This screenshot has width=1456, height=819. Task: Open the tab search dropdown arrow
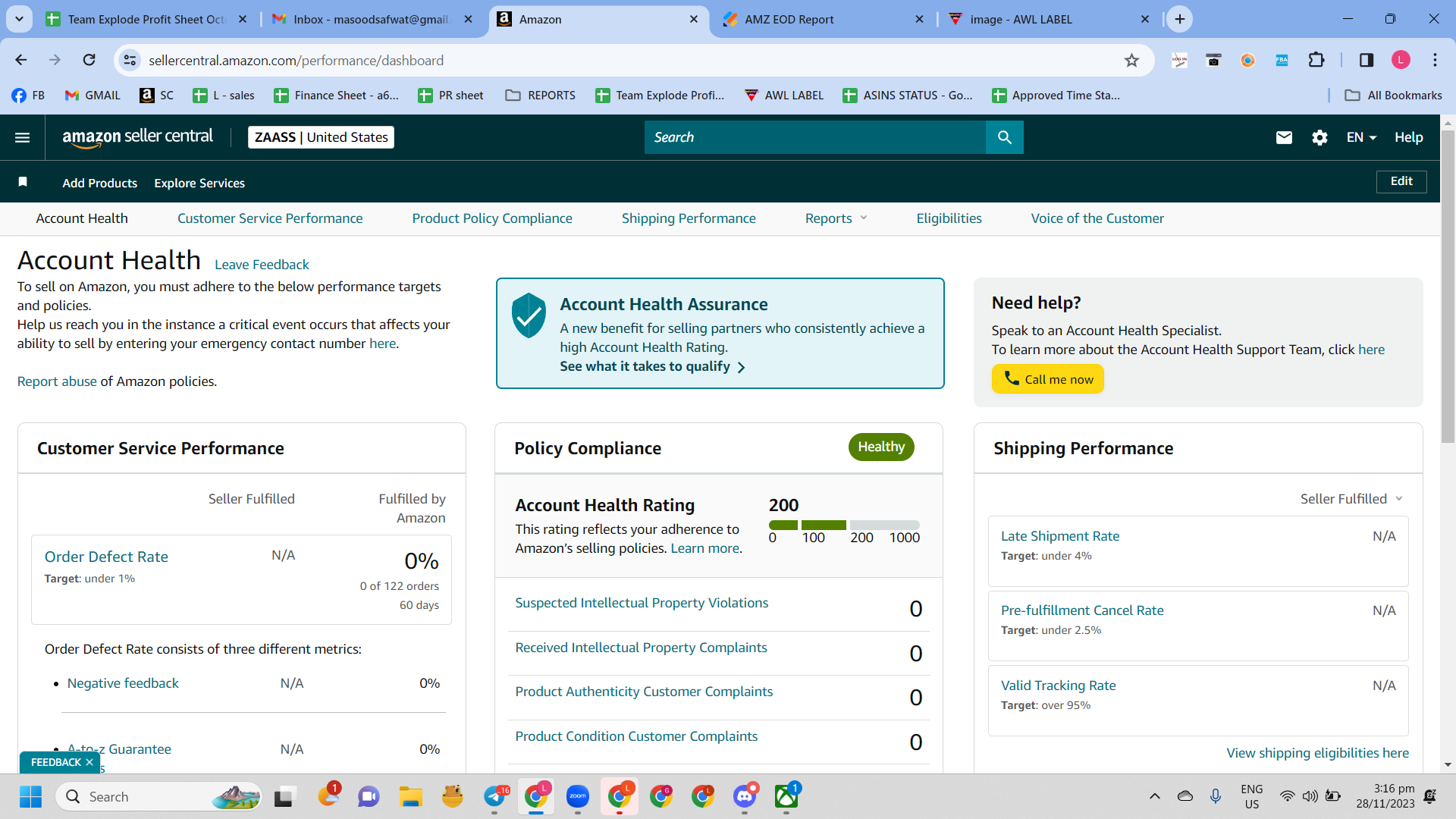tap(19, 20)
